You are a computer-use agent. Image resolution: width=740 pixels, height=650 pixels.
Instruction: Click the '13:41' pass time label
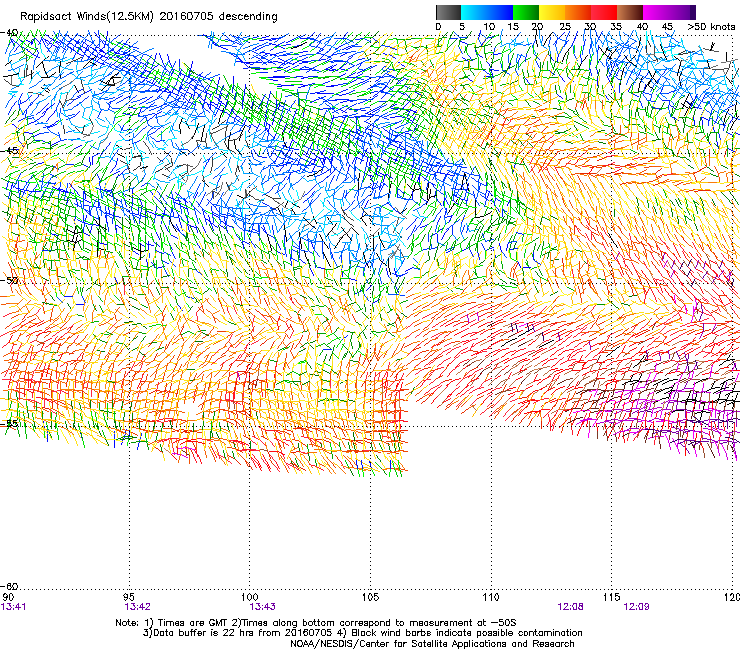coord(14,607)
